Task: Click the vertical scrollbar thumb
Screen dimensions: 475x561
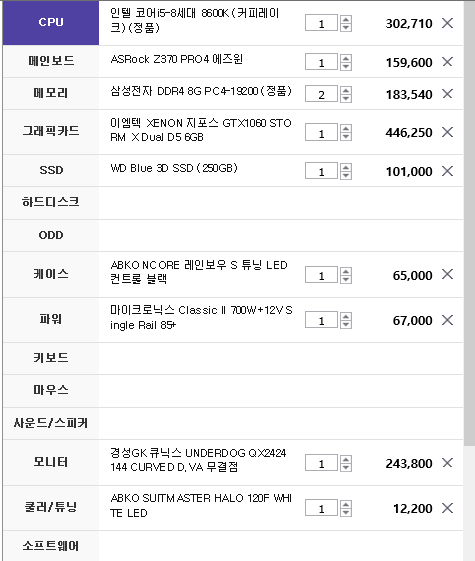Action: (x=469, y=223)
